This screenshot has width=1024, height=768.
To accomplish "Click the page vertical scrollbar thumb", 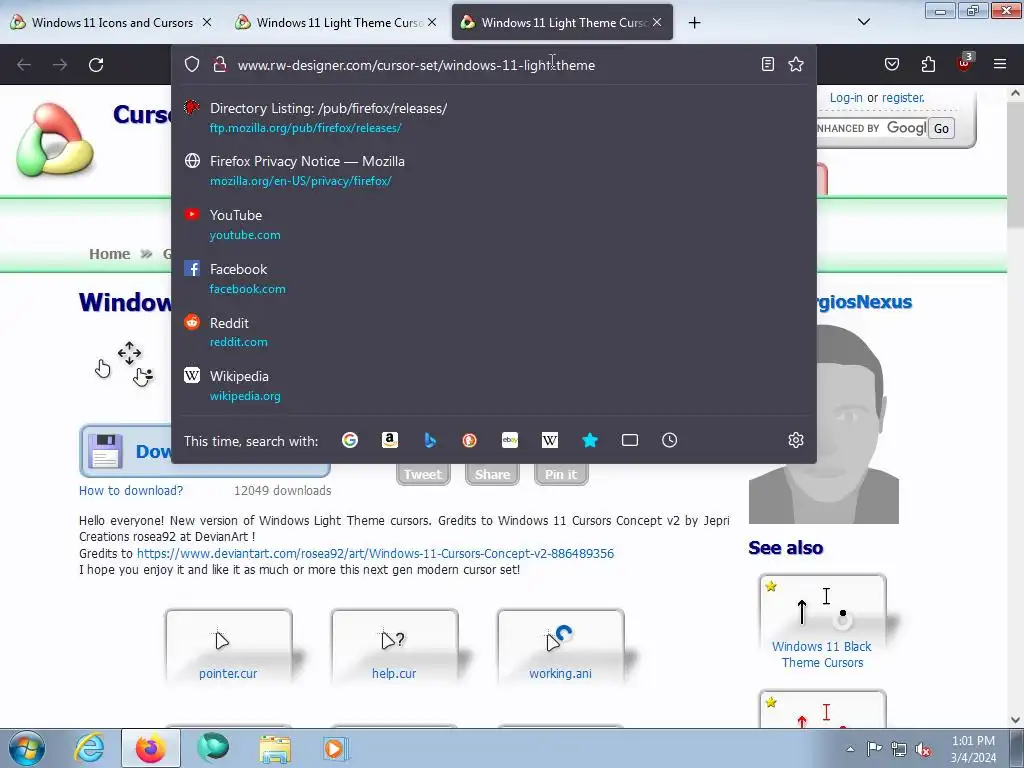I will [1015, 163].
